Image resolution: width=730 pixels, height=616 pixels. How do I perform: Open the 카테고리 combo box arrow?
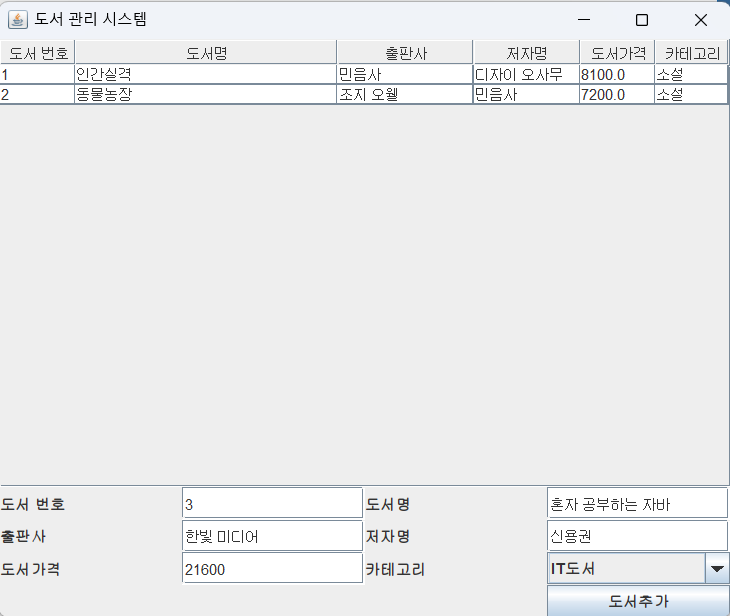(717, 569)
